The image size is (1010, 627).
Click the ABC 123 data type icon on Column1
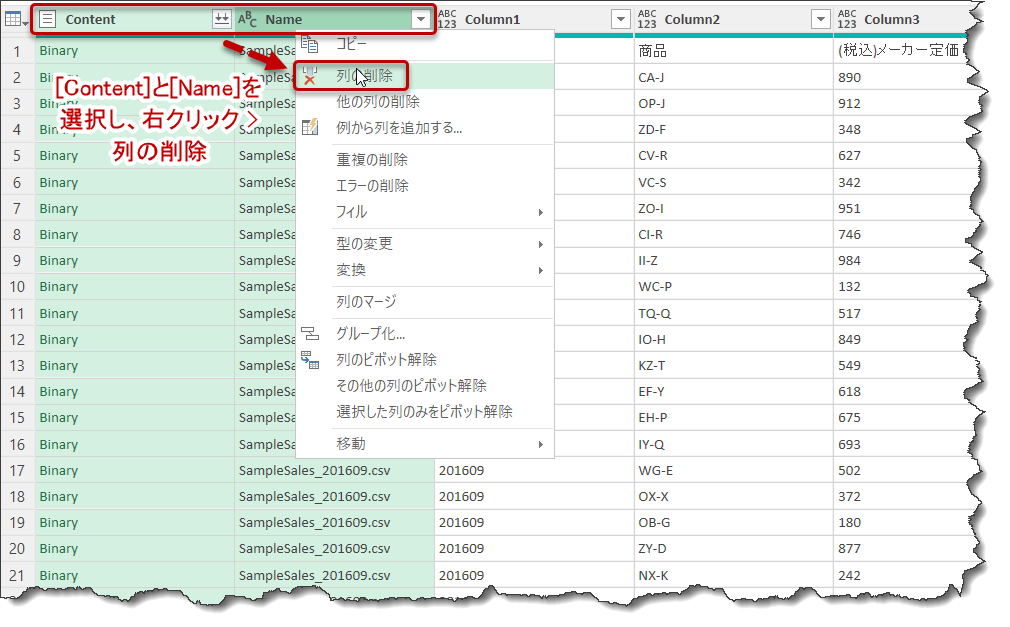(449, 17)
